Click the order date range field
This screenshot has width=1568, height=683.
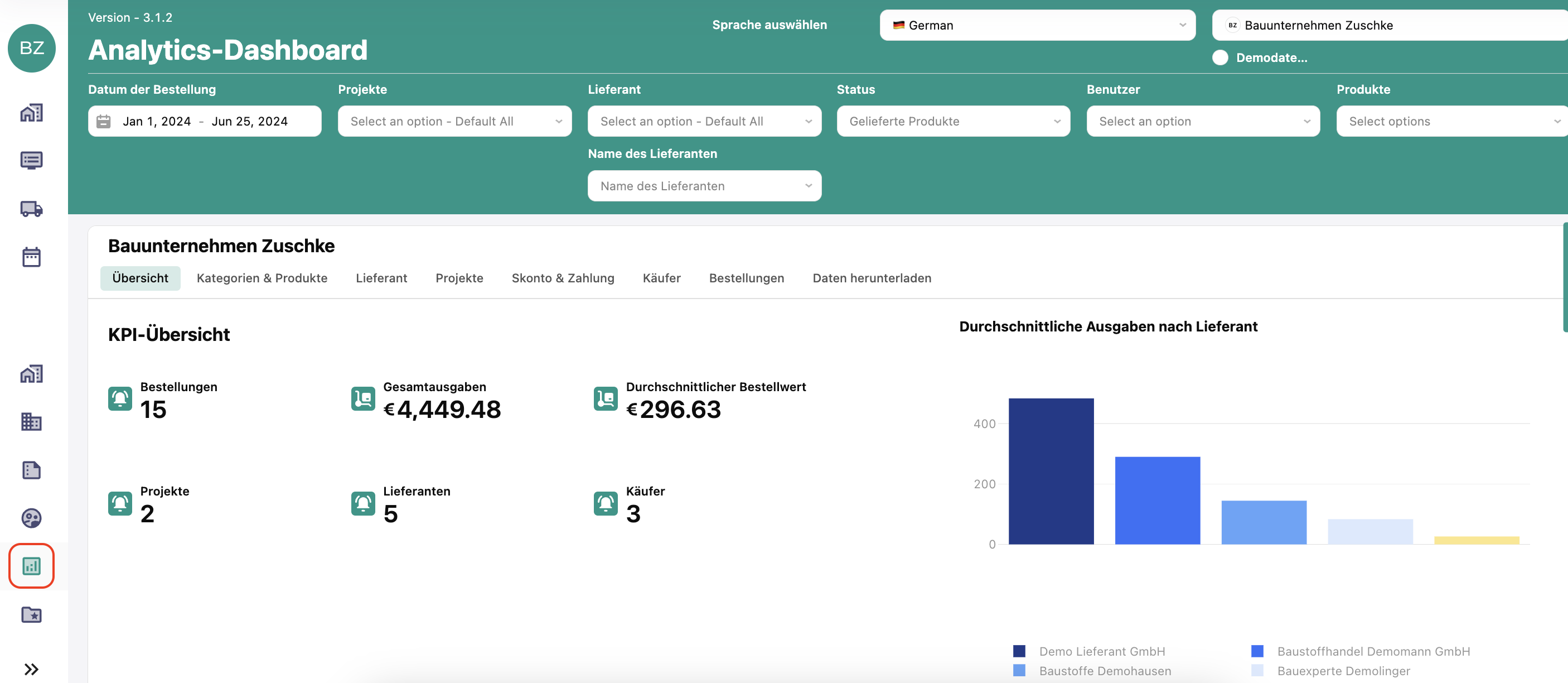(x=205, y=121)
